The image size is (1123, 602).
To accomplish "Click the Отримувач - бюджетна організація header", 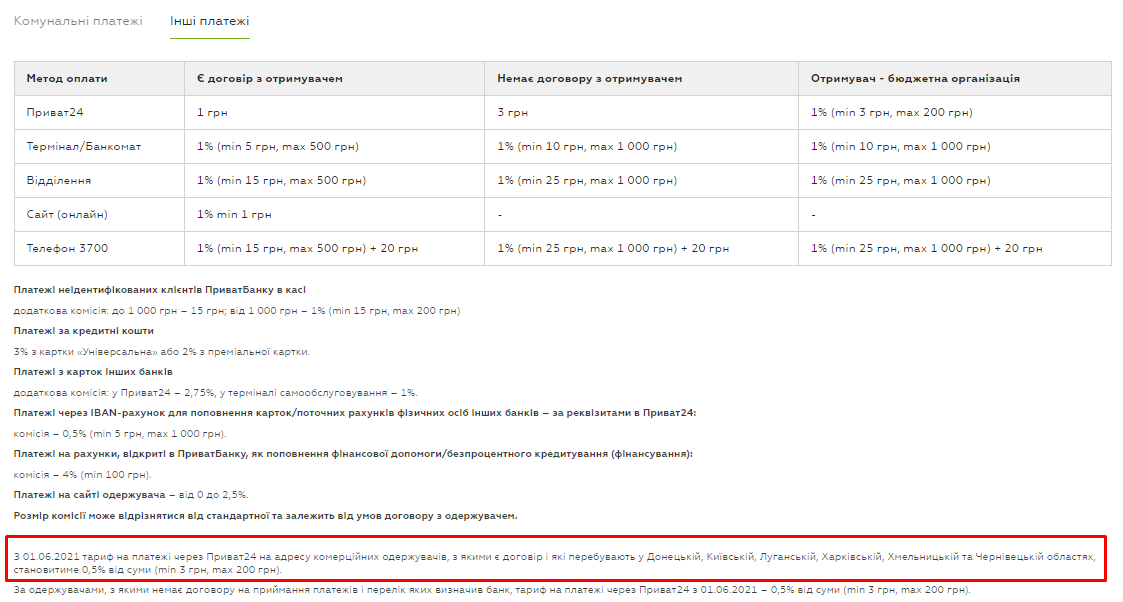I will coord(915,78).
